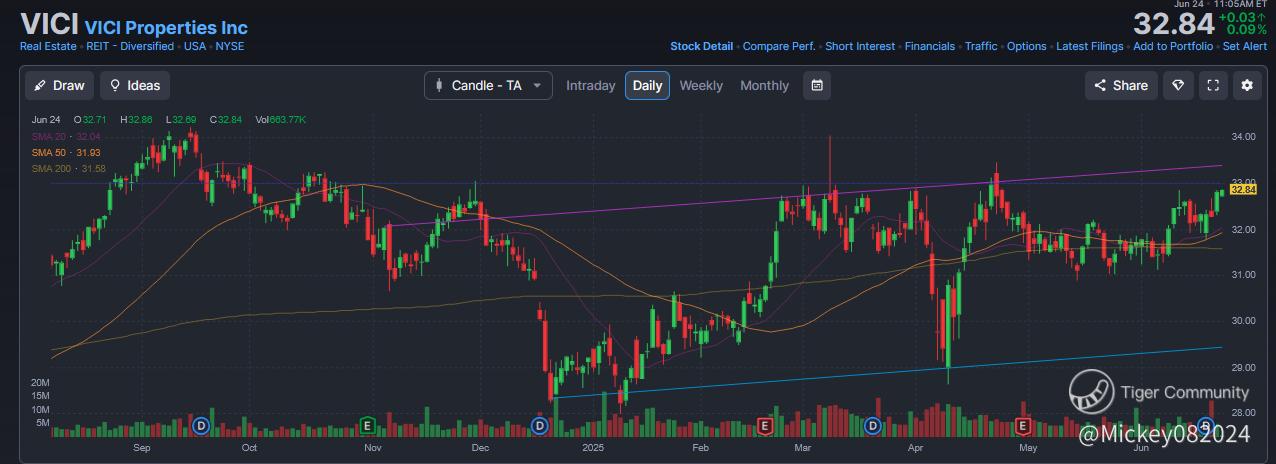Click the diamond premium icon
The height and width of the screenshot is (464, 1276).
[1177, 85]
